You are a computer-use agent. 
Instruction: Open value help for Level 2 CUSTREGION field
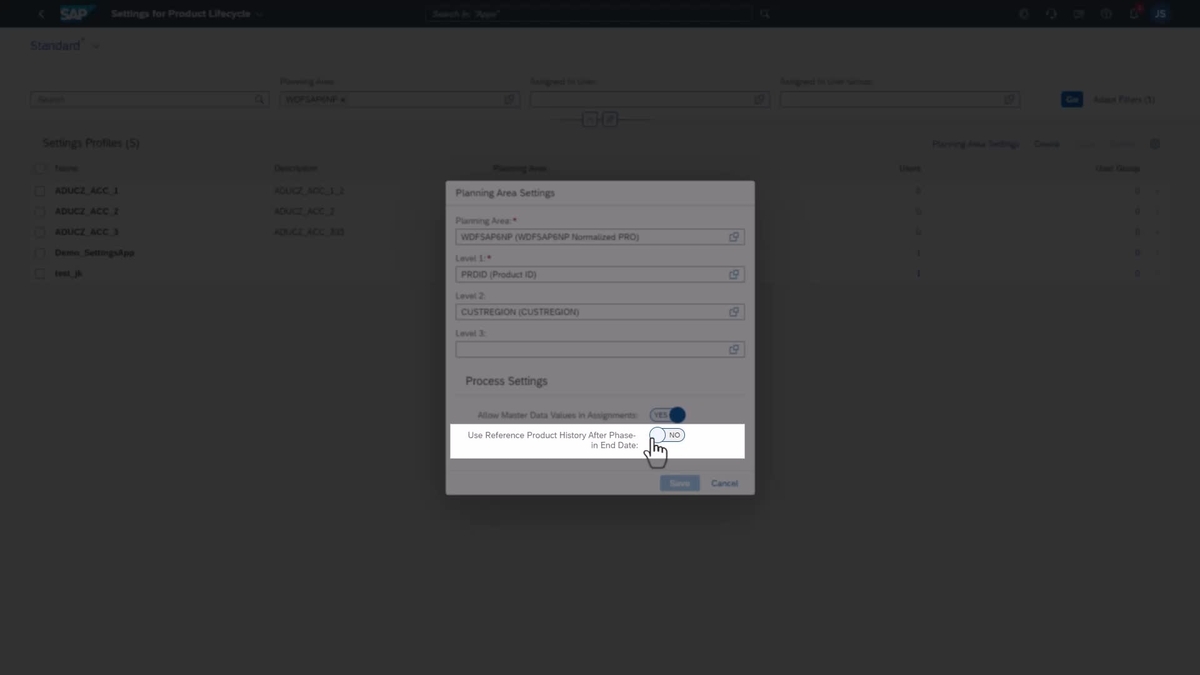click(735, 311)
